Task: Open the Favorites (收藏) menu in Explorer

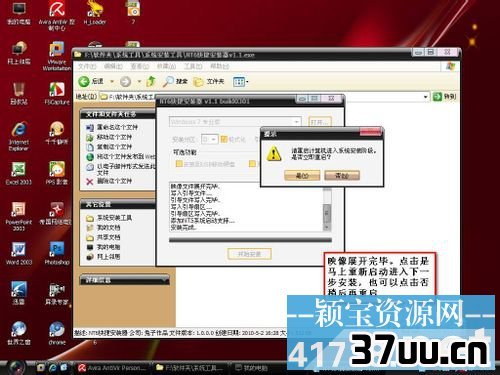Action: [x=166, y=66]
